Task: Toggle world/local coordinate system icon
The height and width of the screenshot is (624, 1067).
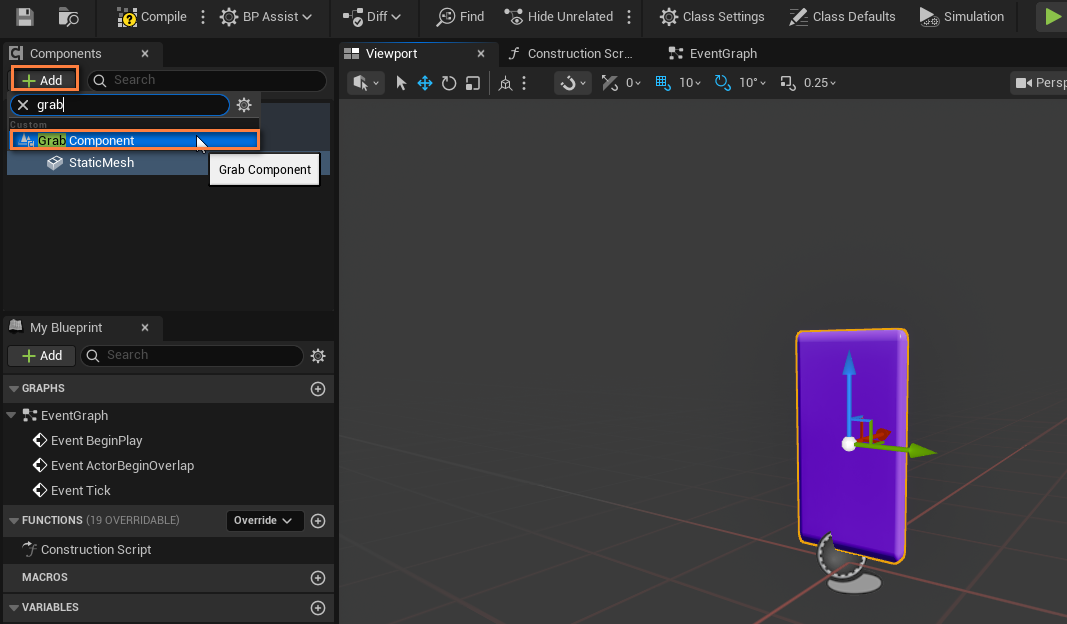Action: tap(505, 82)
